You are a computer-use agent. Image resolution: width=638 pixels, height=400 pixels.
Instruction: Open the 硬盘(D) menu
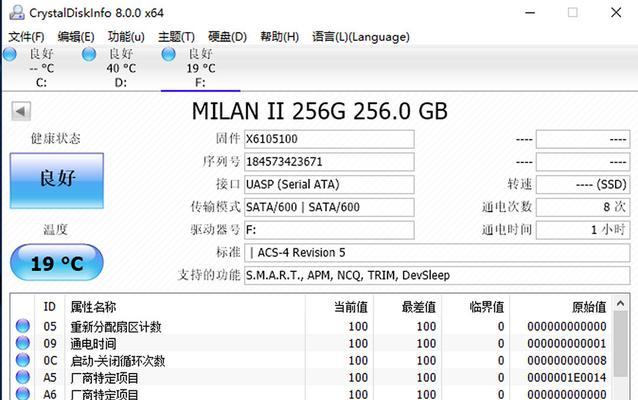coord(227,37)
